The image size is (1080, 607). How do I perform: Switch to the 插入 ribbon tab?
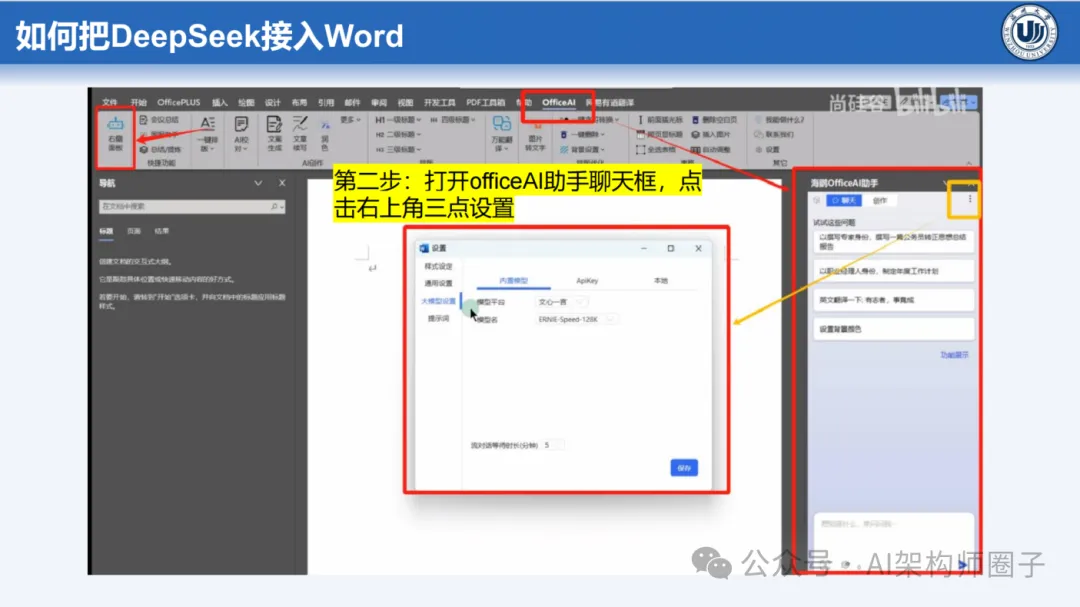(220, 102)
